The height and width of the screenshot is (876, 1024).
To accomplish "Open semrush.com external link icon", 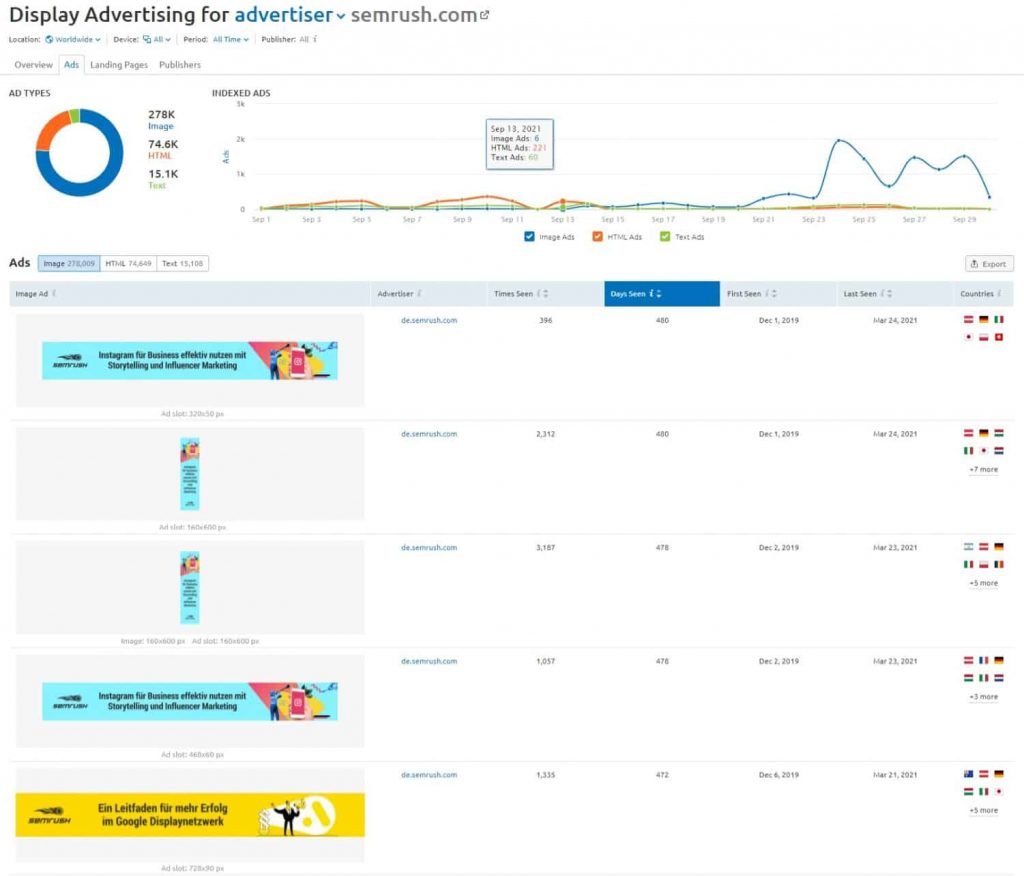I will coord(485,15).
